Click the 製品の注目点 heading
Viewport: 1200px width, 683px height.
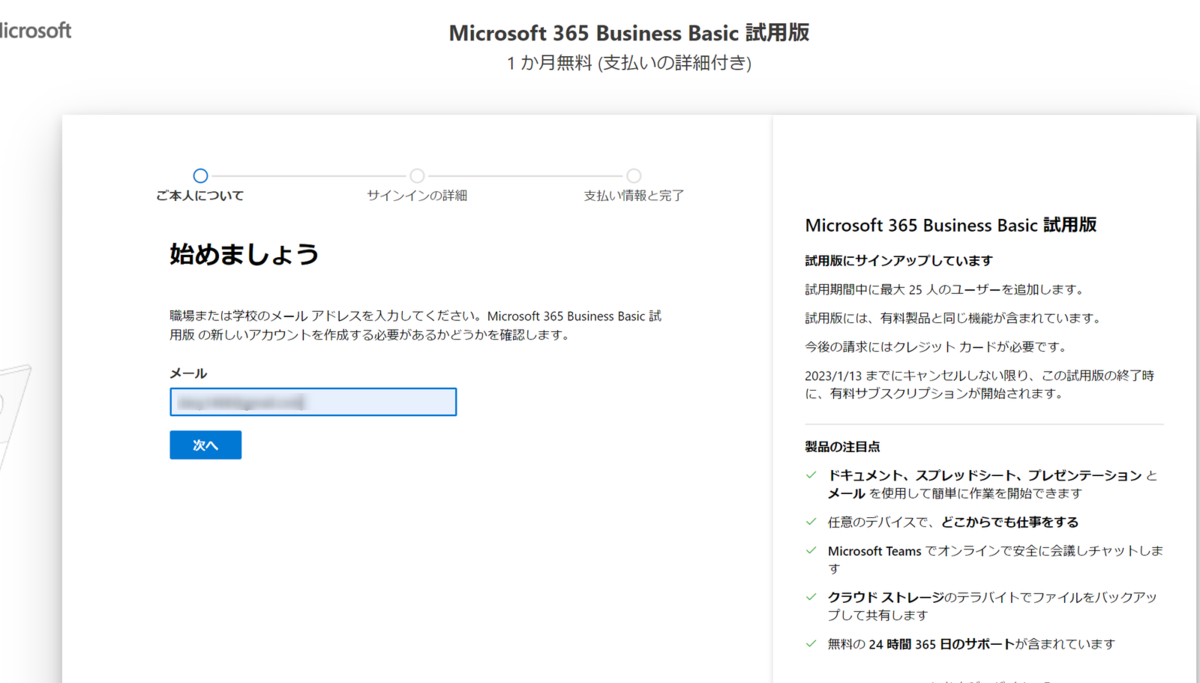842,447
